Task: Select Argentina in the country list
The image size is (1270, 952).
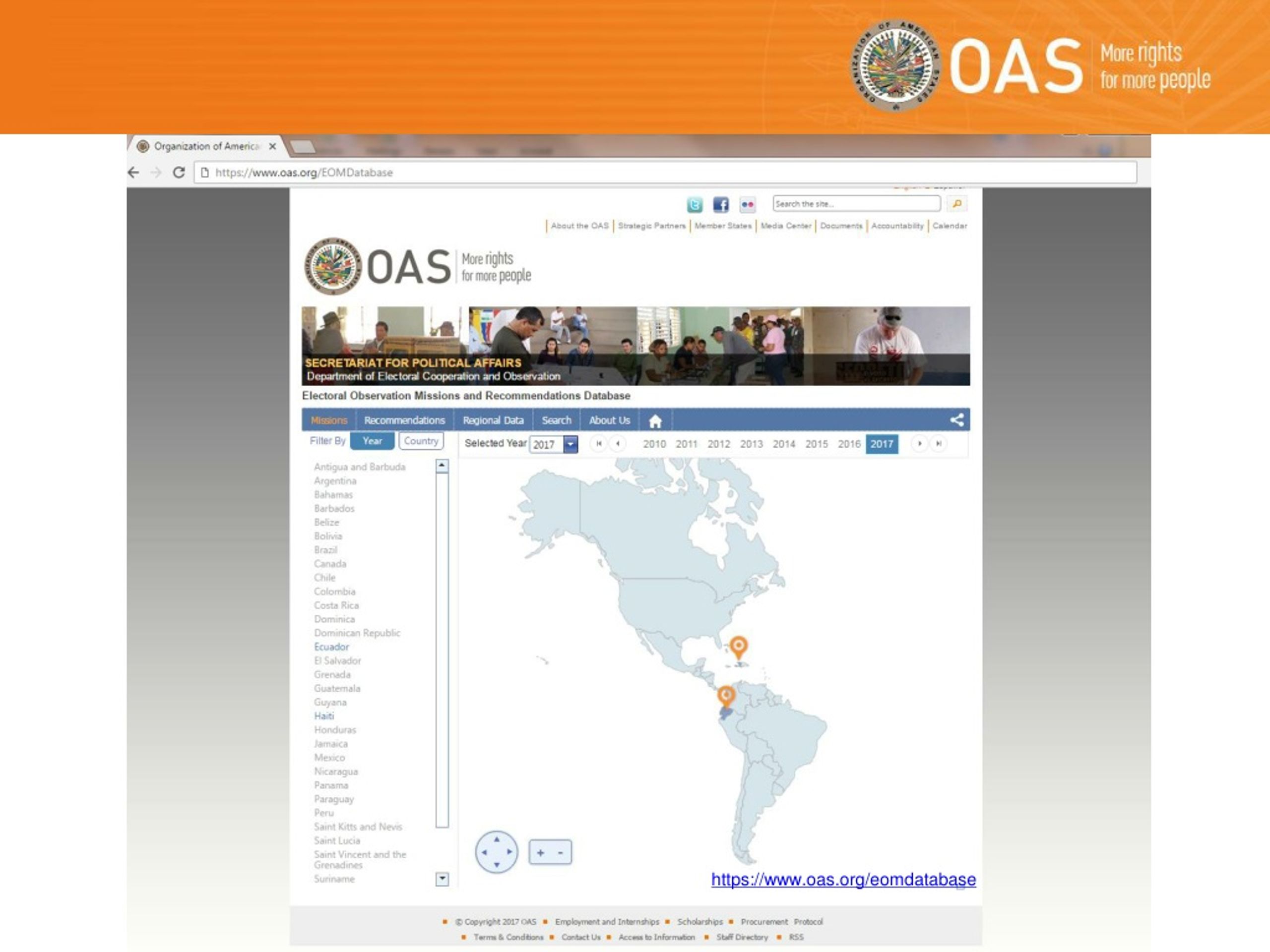Action: point(335,481)
